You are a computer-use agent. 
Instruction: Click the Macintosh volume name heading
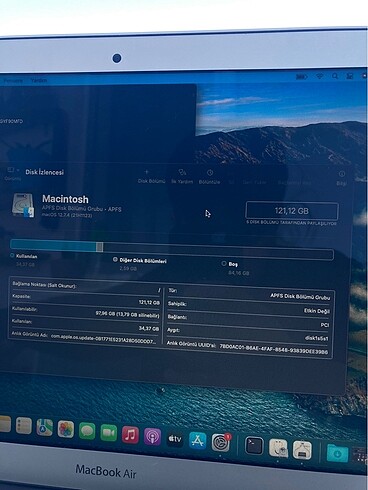(x=65, y=199)
